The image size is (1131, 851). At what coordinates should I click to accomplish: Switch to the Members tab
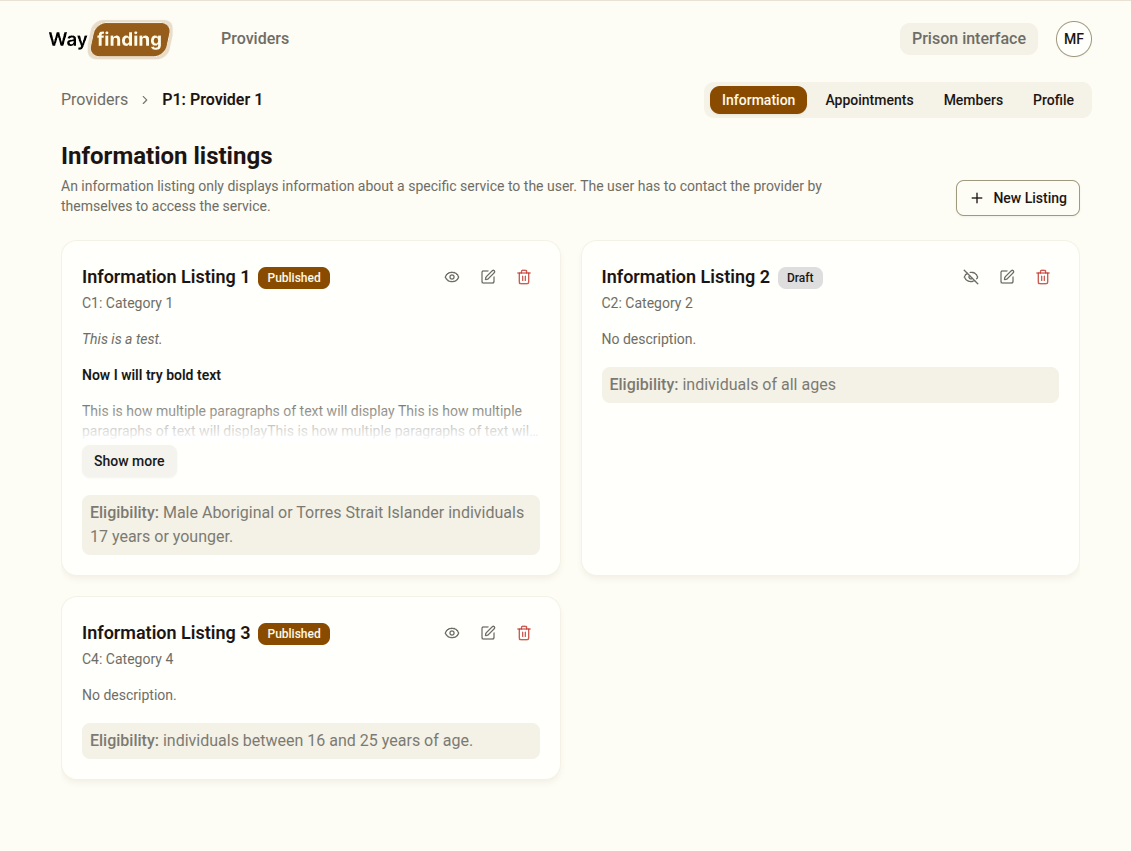point(973,100)
